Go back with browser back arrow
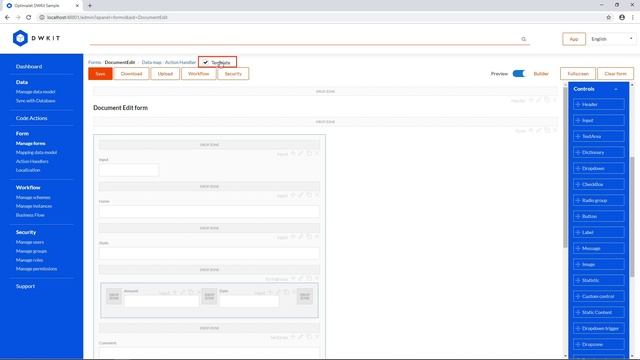Screen dimensions: 640x360 (x=7, y=17)
